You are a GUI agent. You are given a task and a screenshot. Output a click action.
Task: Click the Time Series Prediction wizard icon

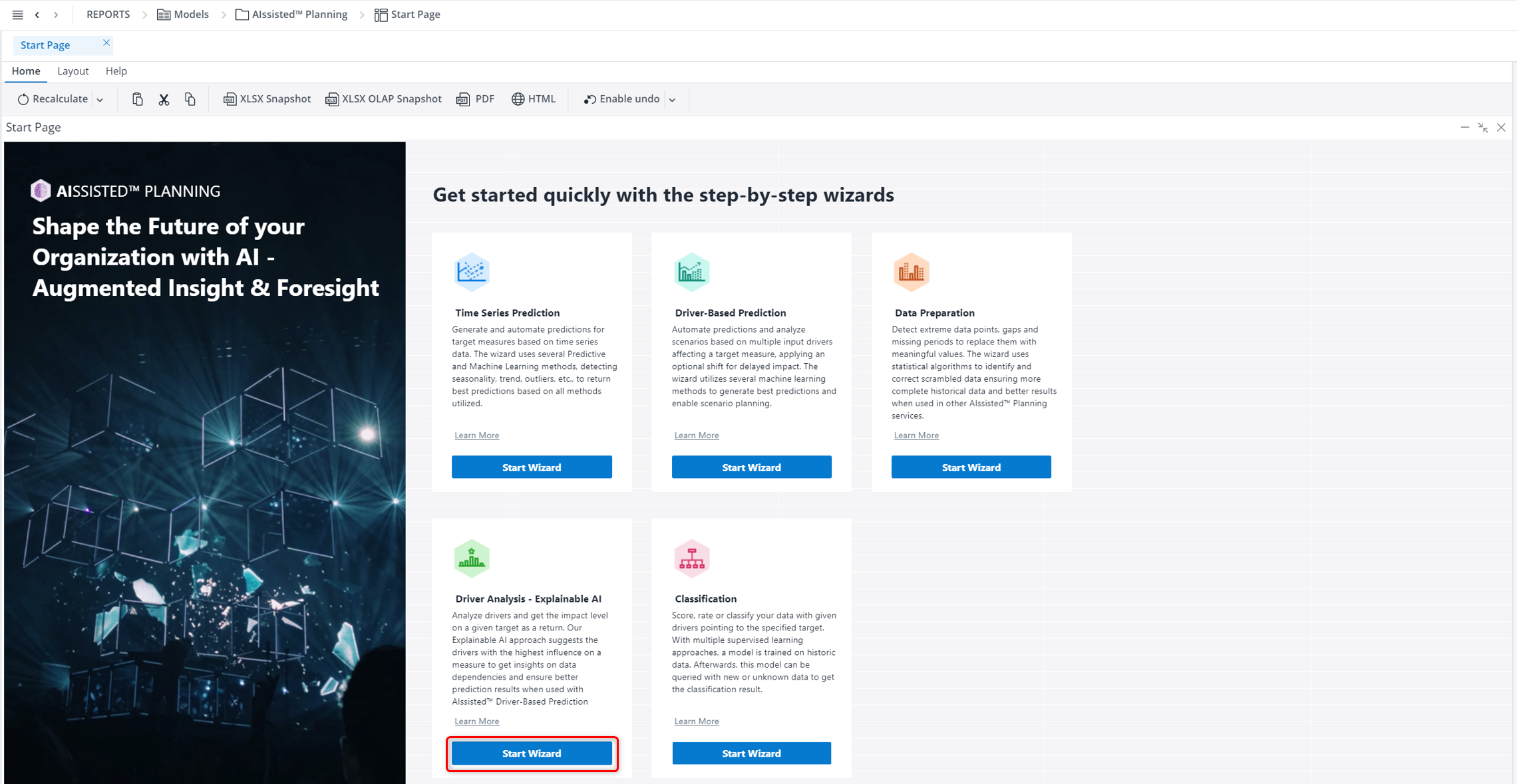point(470,270)
